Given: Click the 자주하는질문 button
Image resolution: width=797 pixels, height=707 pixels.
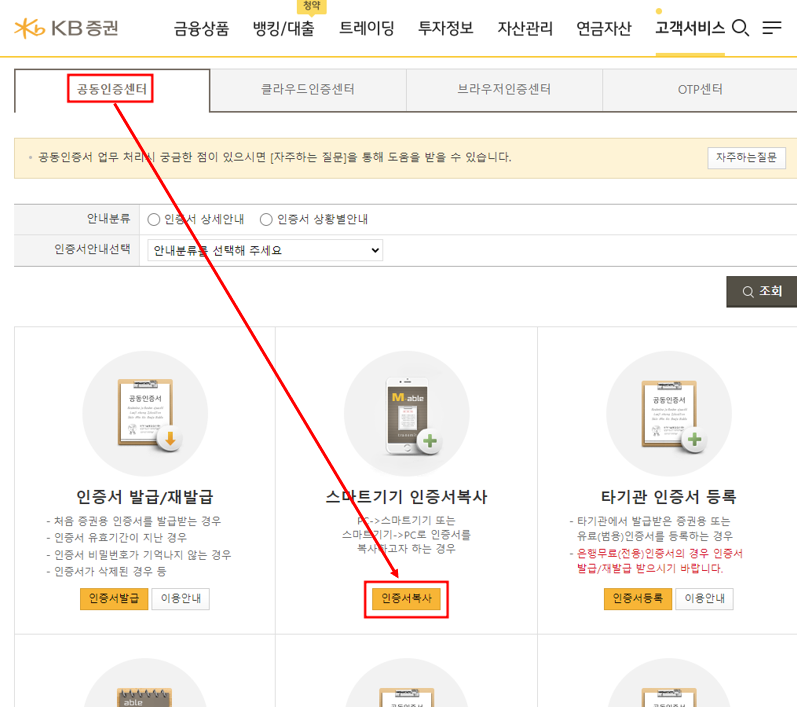Looking at the screenshot, I should pyautogui.click(x=746, y=158).
